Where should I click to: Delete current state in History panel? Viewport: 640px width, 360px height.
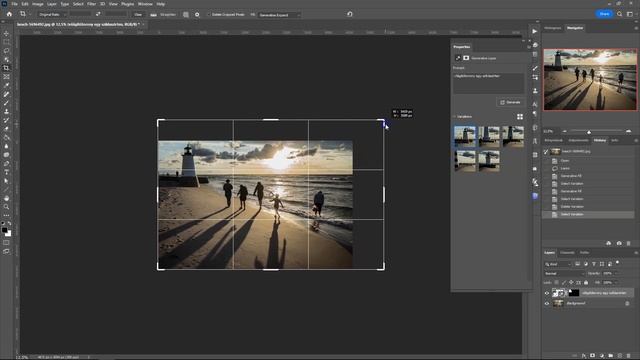[629, 243]
